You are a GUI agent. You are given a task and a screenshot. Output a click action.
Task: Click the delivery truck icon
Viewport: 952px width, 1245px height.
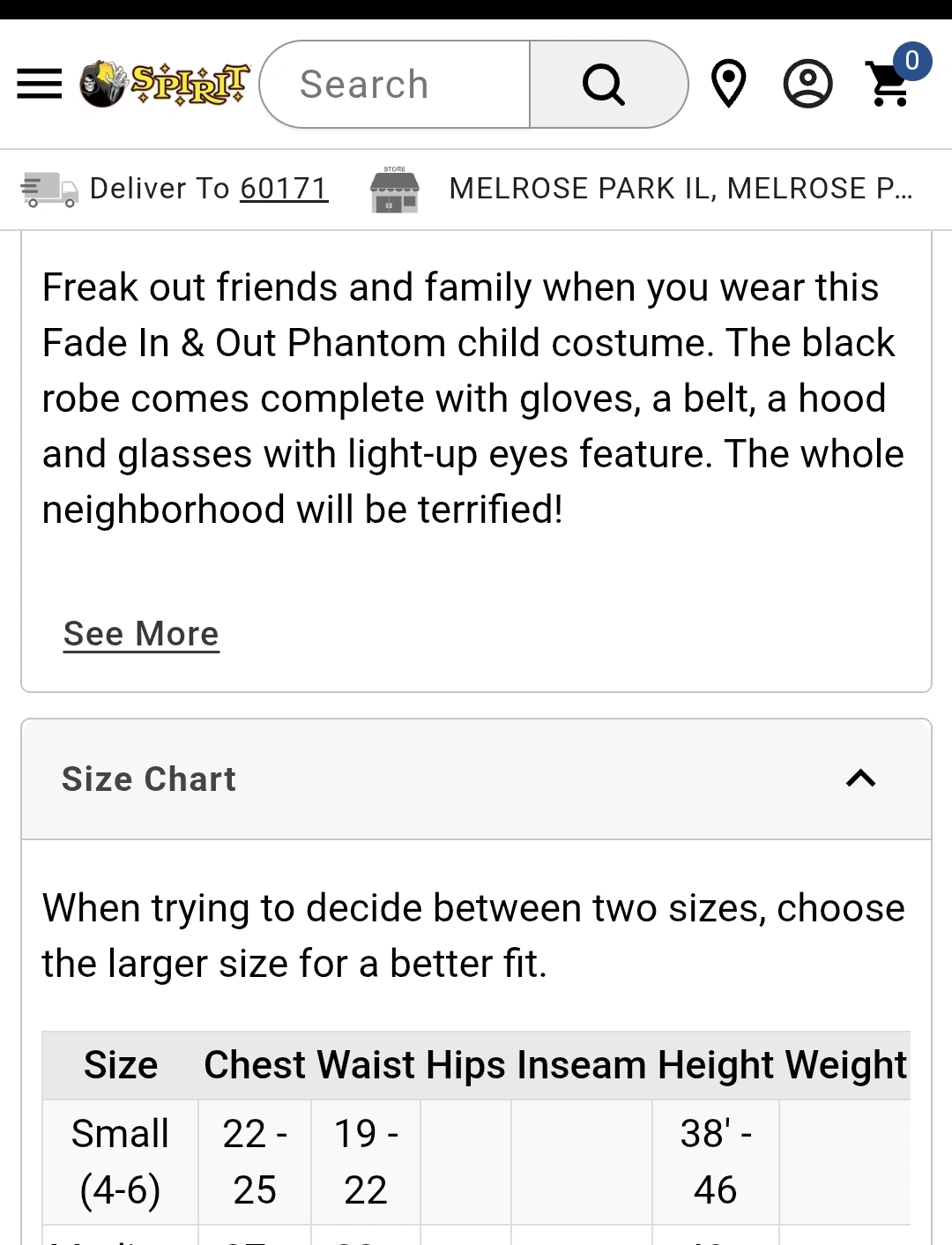point(49,190)
